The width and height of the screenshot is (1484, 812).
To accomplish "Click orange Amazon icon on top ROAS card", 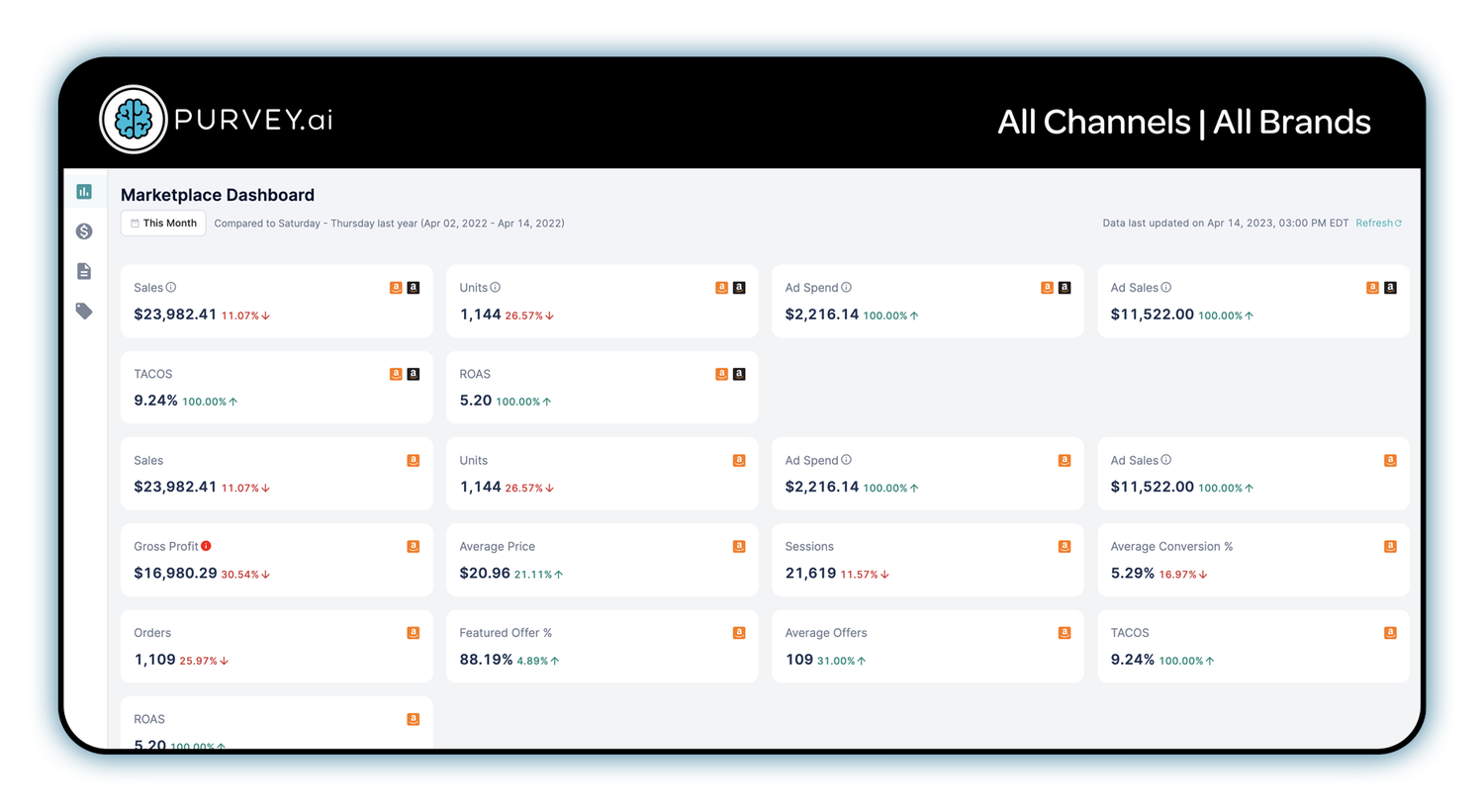I will pyautogui.click(x=721, y=374).
